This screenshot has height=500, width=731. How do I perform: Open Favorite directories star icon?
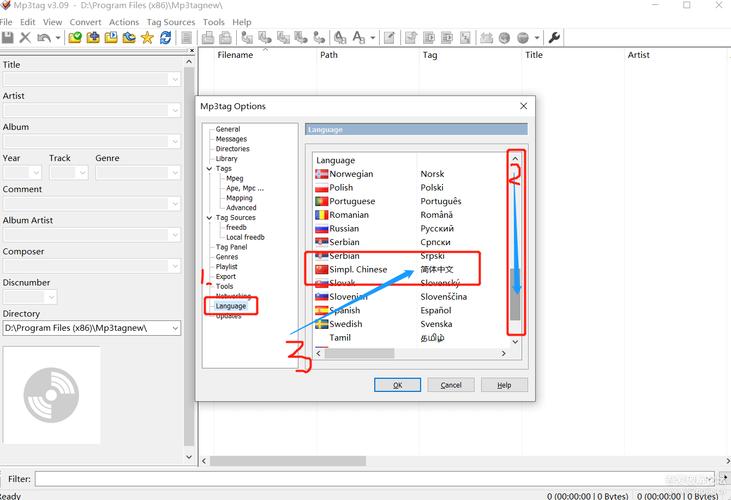coord(147,38)
